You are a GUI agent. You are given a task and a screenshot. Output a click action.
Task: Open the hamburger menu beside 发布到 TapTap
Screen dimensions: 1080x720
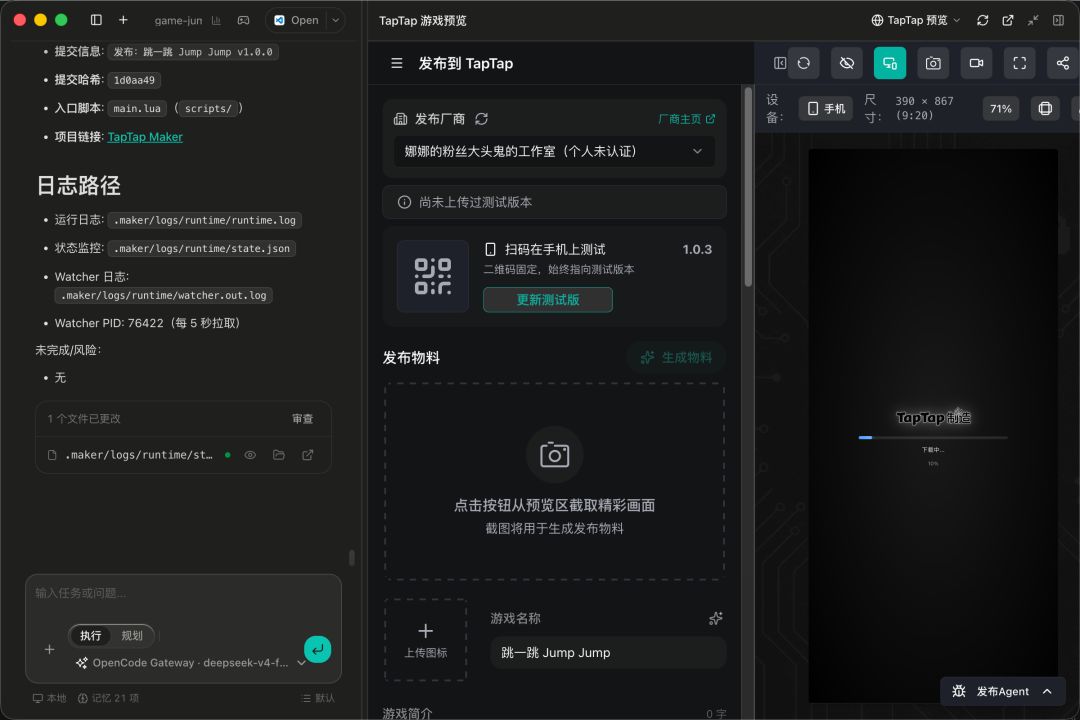[x=397, y=63]
